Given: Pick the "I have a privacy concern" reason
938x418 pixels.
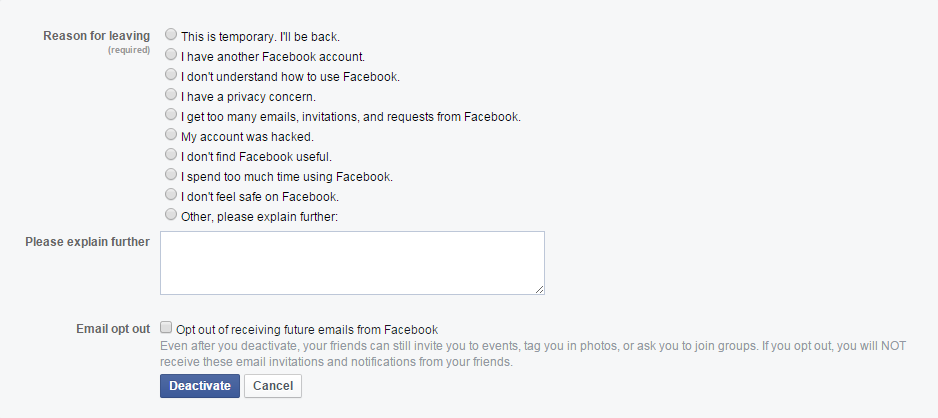Looking at the screenshot, I should coord(171,95).
